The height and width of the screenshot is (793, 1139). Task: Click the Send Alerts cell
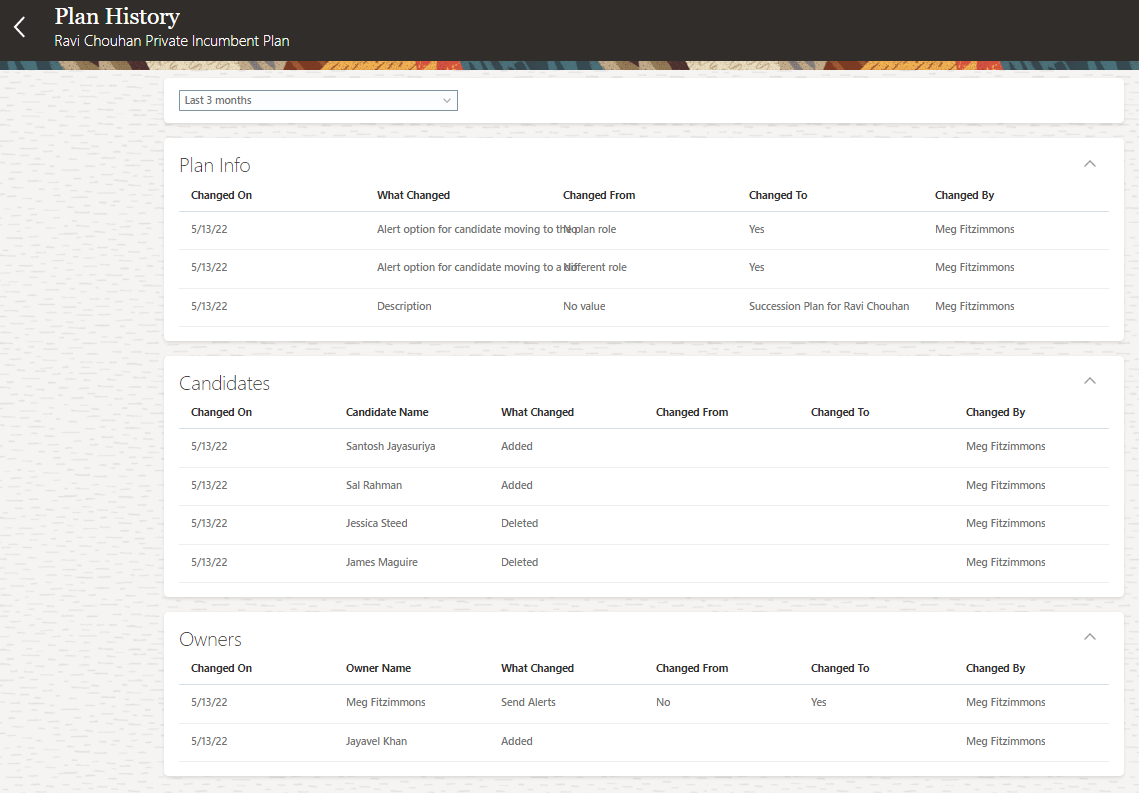tap(528, 703)
